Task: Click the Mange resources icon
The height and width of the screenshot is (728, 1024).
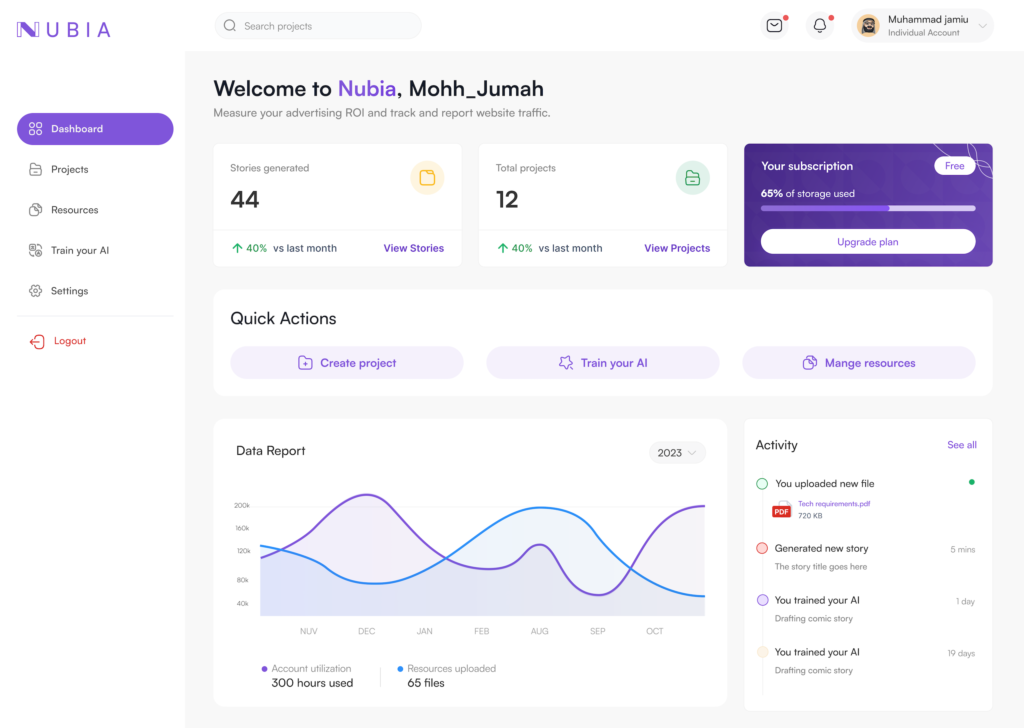Action: (x=809, y=362)
